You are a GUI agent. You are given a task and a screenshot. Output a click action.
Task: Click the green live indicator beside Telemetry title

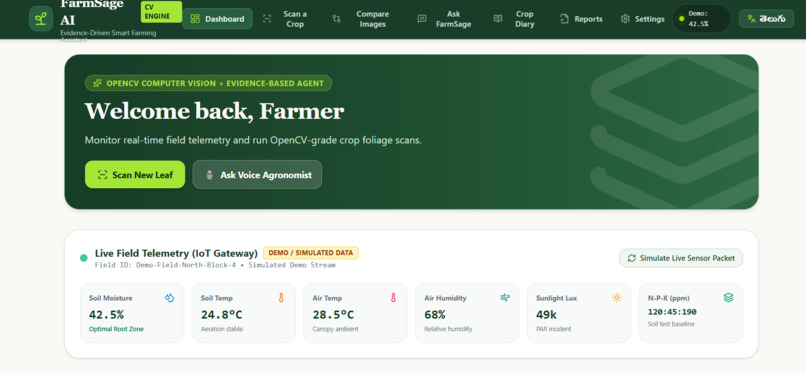[84, 258]
